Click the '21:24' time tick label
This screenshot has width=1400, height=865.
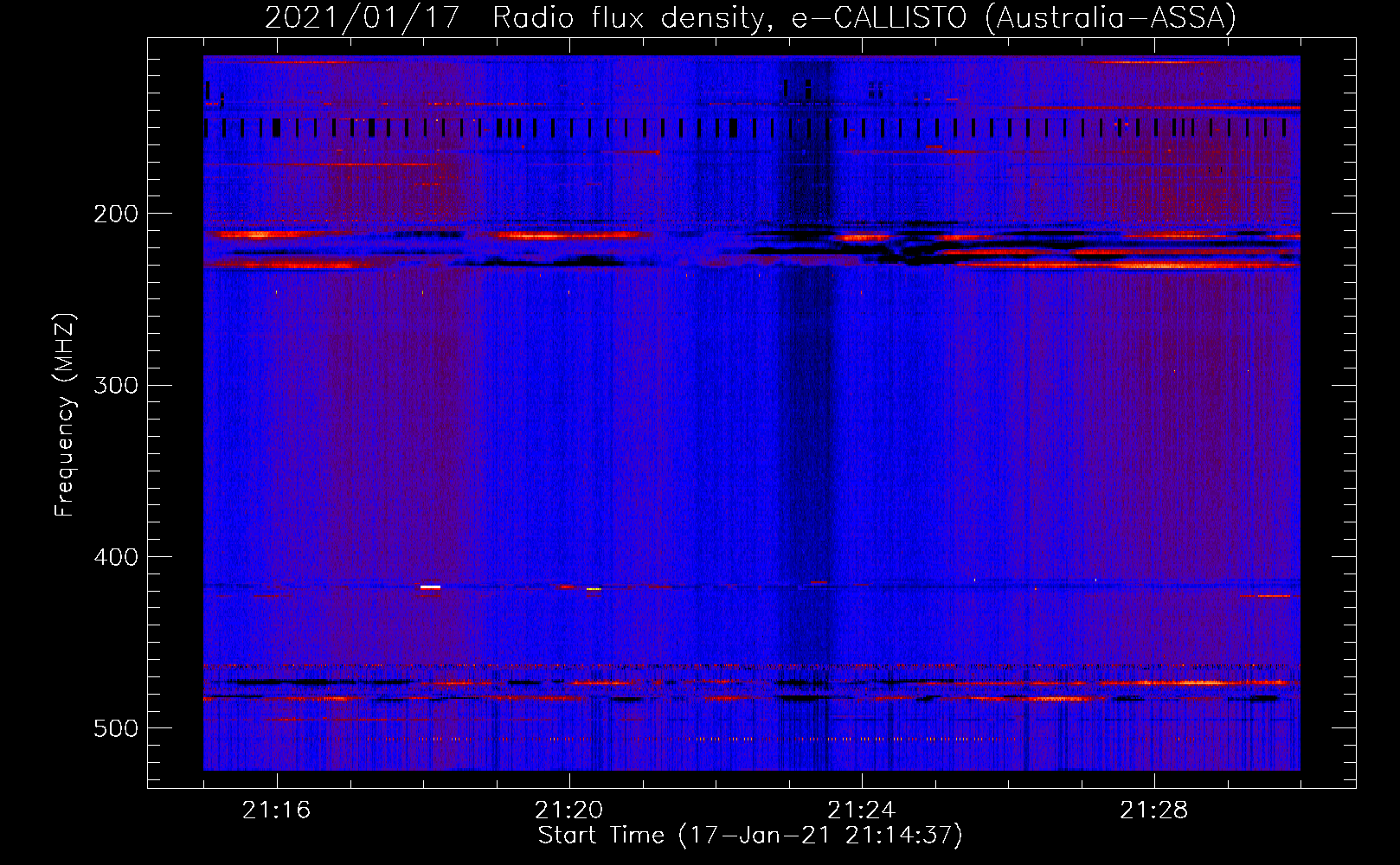click(861, 810)
